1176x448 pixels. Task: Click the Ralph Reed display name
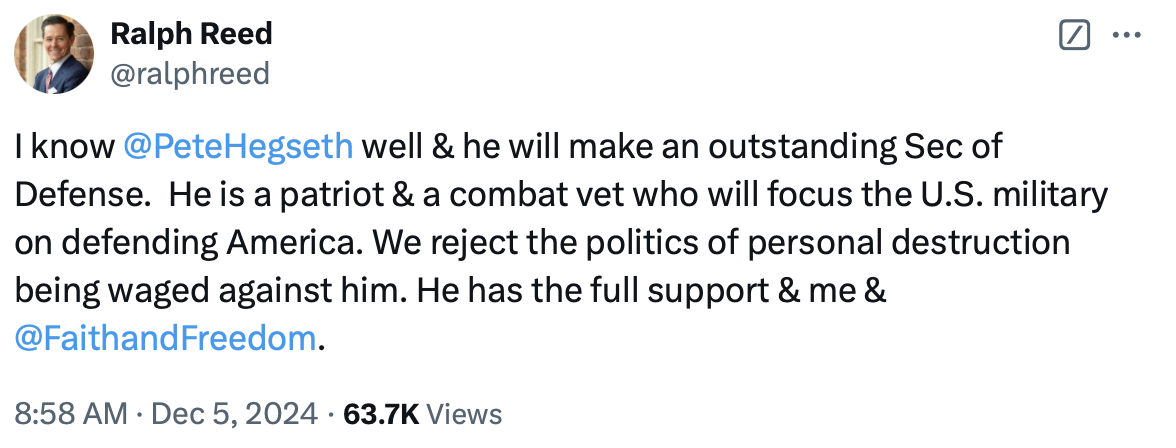191,34
